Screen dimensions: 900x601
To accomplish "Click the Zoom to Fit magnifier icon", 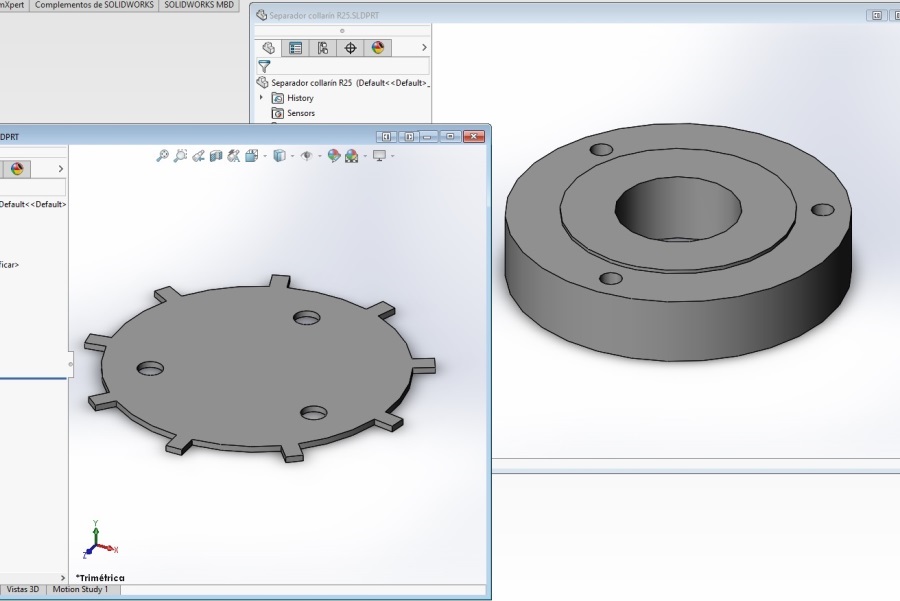I will coord(162,155).
